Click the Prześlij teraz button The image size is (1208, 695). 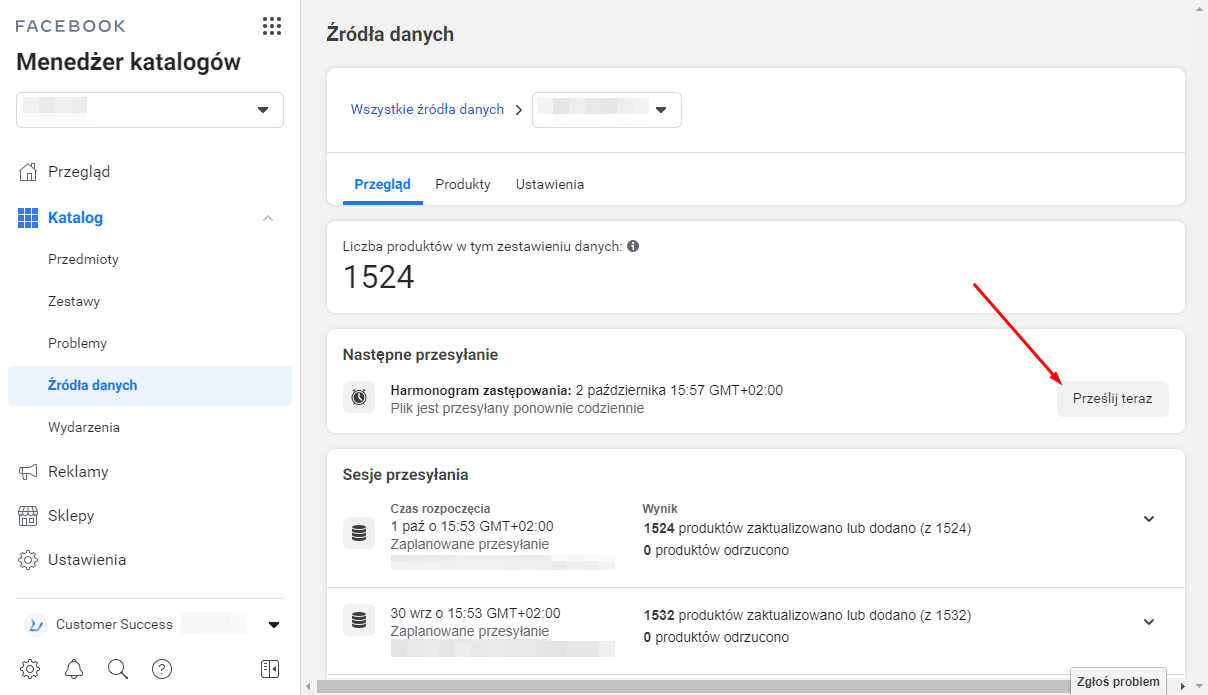click(x=1112, y=398)
